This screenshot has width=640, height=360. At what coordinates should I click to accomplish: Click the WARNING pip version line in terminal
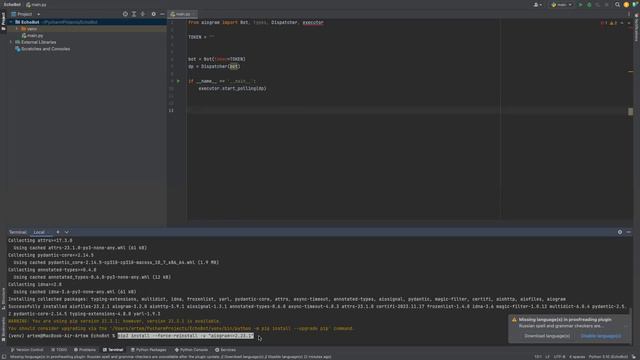pyautogui.click(x=114, y=321)
